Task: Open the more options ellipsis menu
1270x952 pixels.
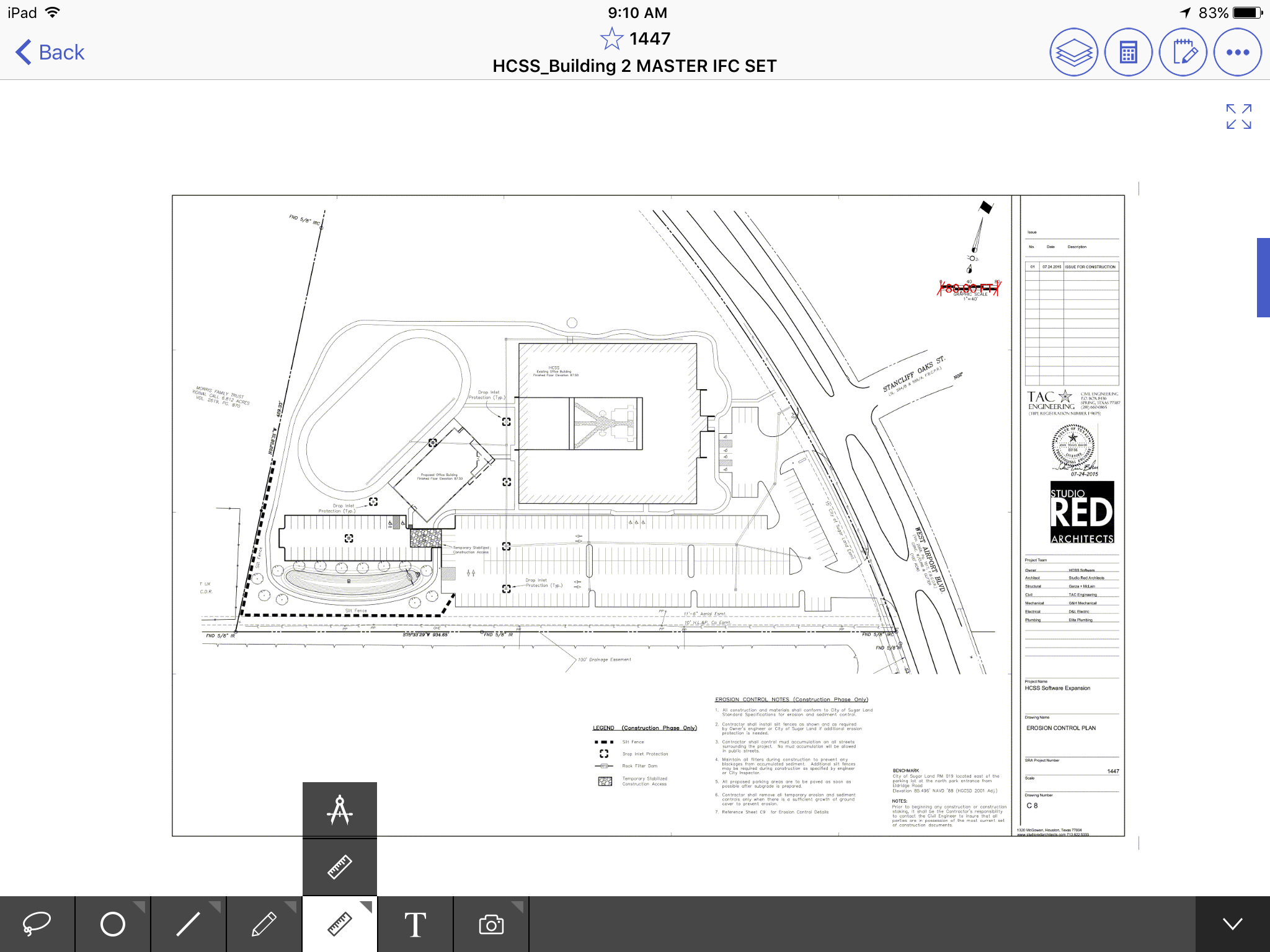Action: click(x=1237, y=53)
